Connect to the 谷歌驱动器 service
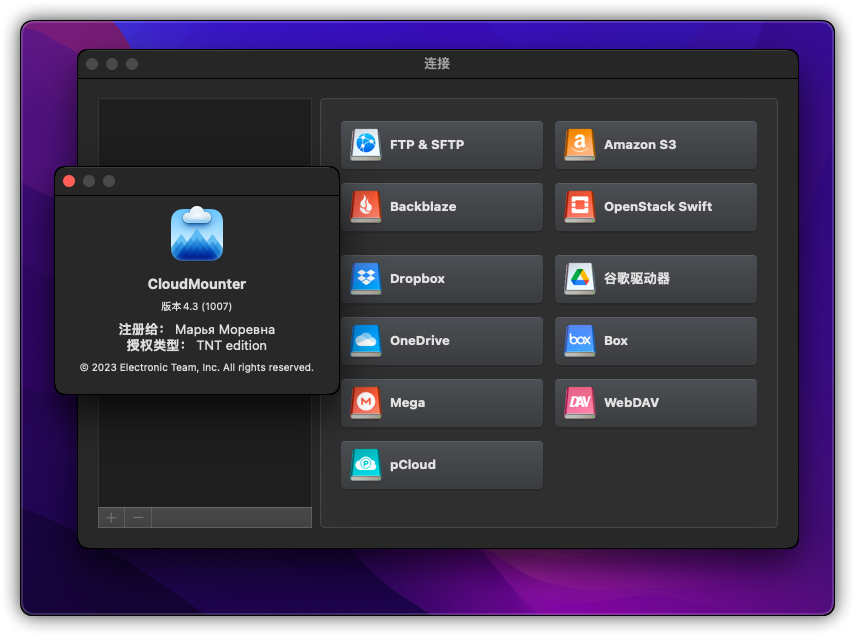 [x=655, y=279]
